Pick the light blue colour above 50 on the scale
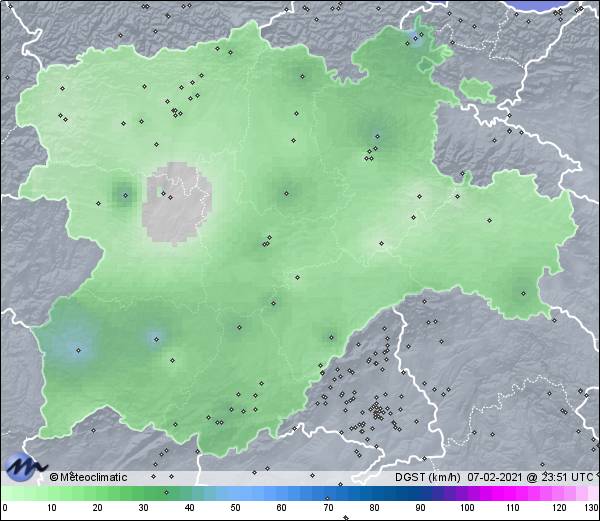This screenshot has height=521, width=600. [x=235, y=493]
